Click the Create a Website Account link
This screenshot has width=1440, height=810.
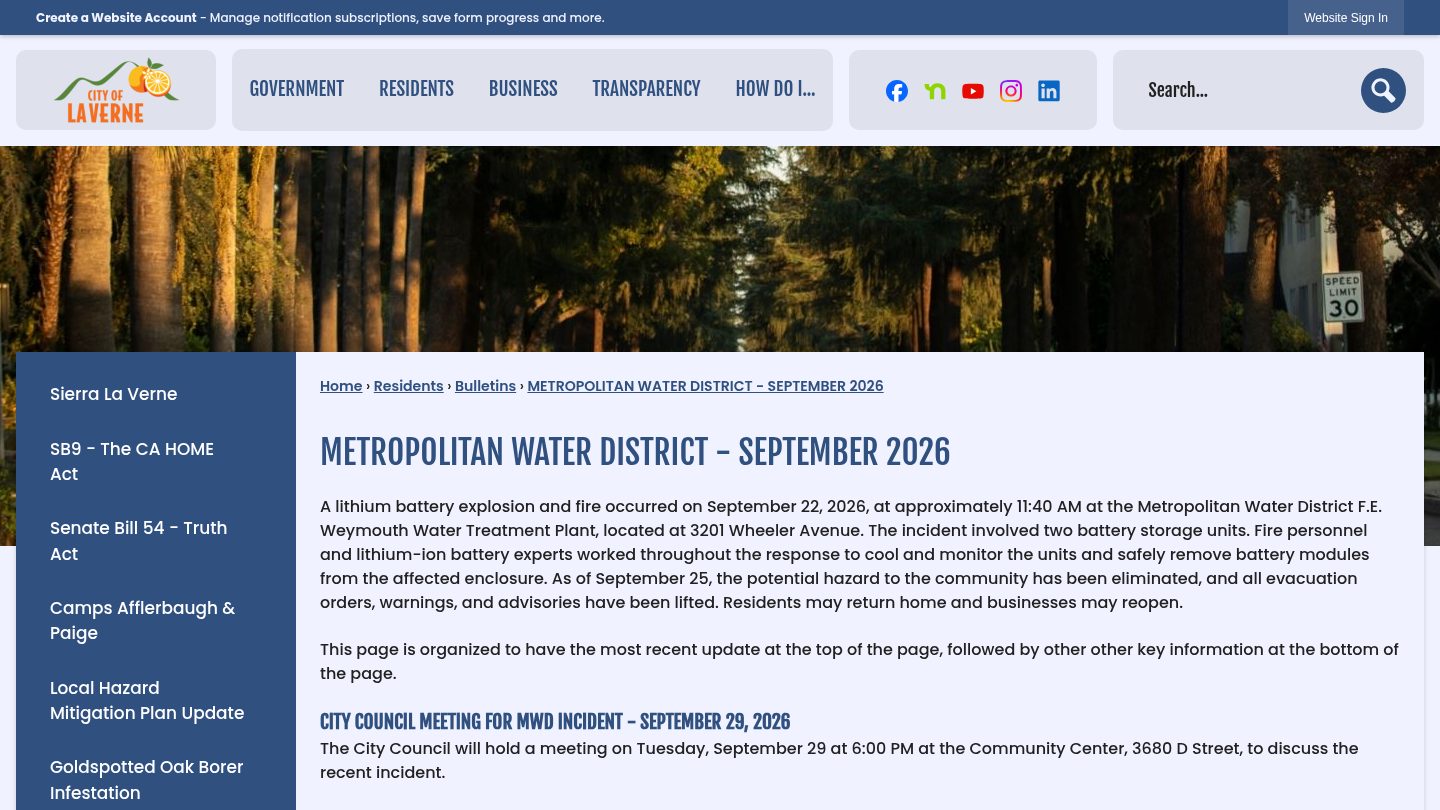pyautogui.click(x=116, y=18)
